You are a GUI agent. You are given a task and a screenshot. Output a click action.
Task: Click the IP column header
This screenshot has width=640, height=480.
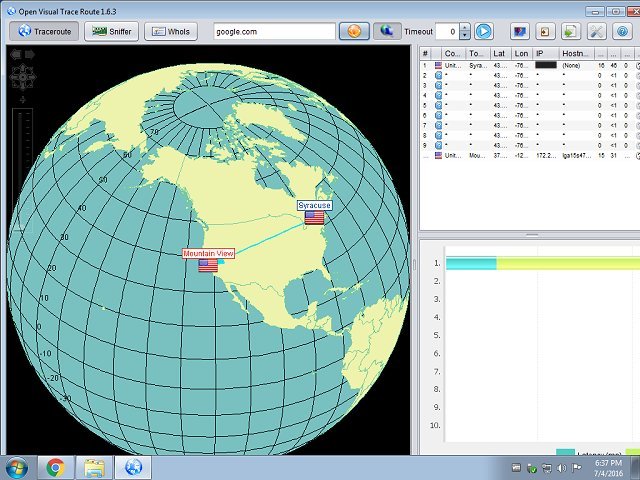coord(540,53)
